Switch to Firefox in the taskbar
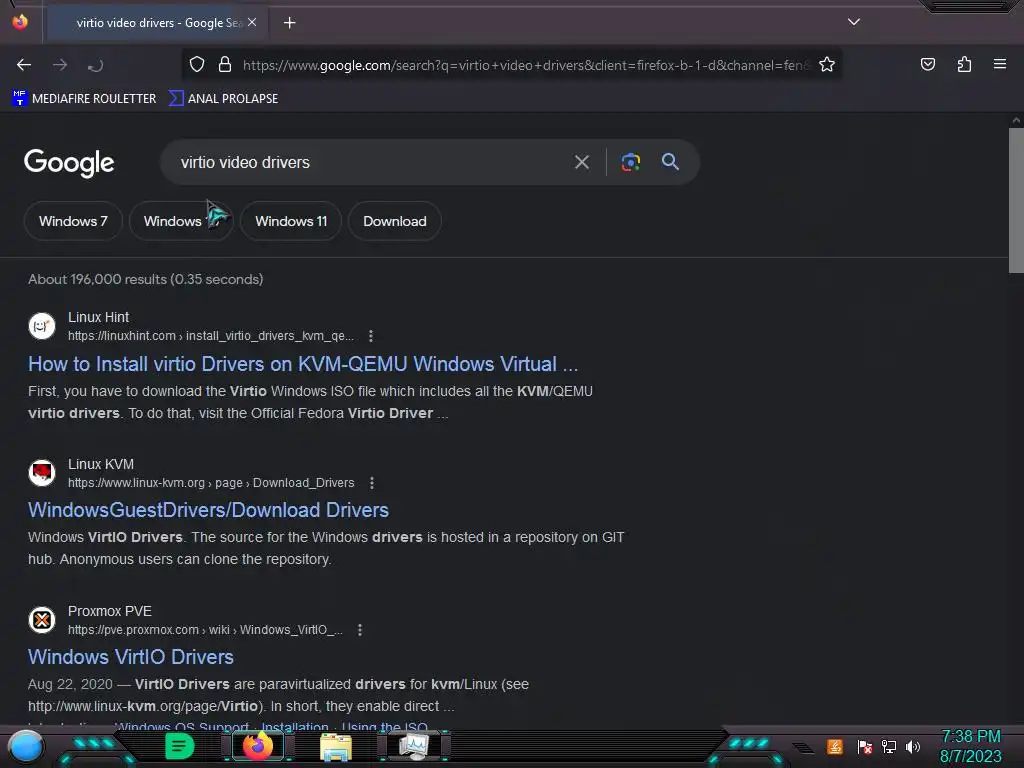 point(258,746)
